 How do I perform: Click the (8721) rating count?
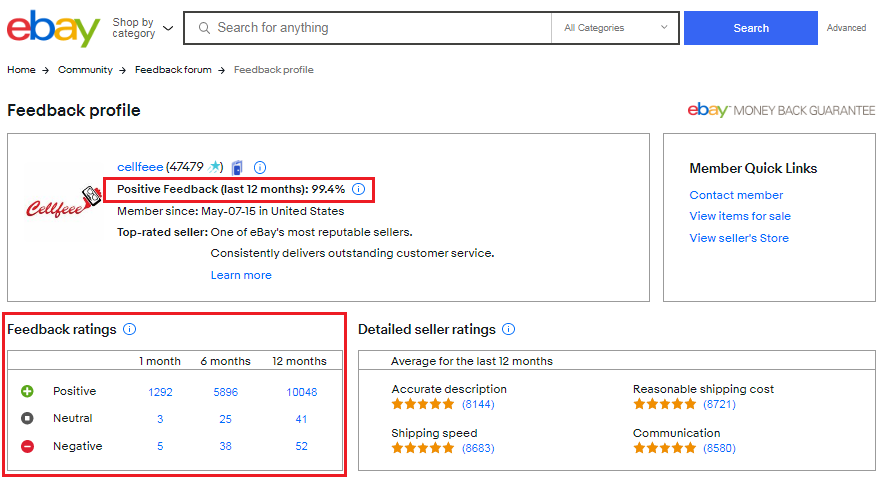pyautogui.click(x=719, y=404)
